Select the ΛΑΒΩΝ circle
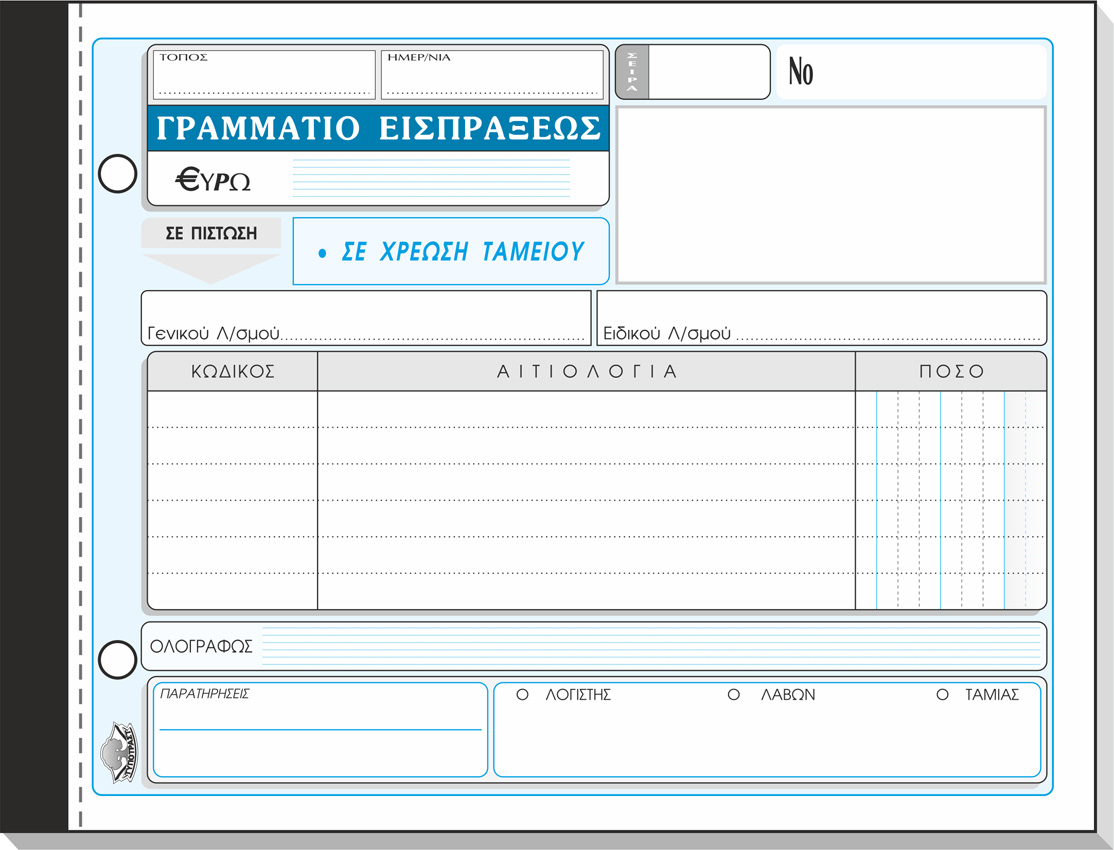1114x850 pixels. point(733,694)
